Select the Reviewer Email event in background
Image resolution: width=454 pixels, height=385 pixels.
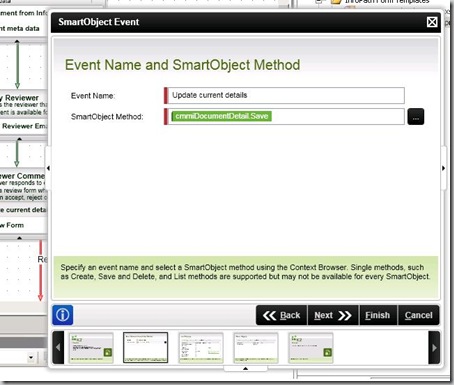click(23, 126)
